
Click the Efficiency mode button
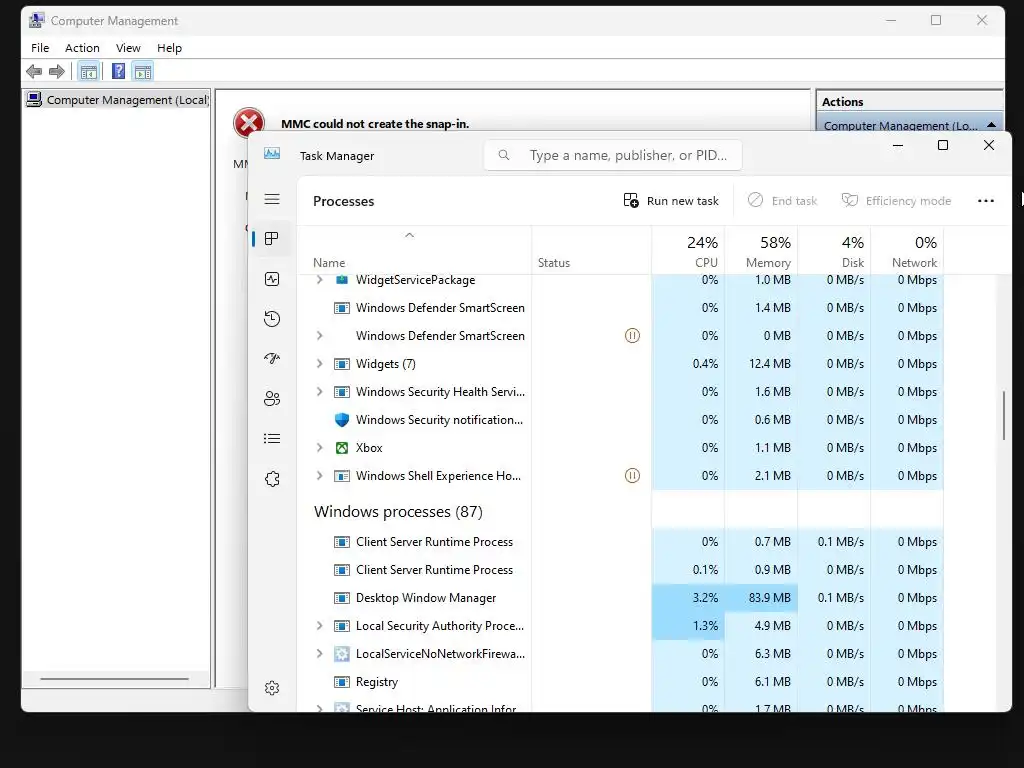896,200
